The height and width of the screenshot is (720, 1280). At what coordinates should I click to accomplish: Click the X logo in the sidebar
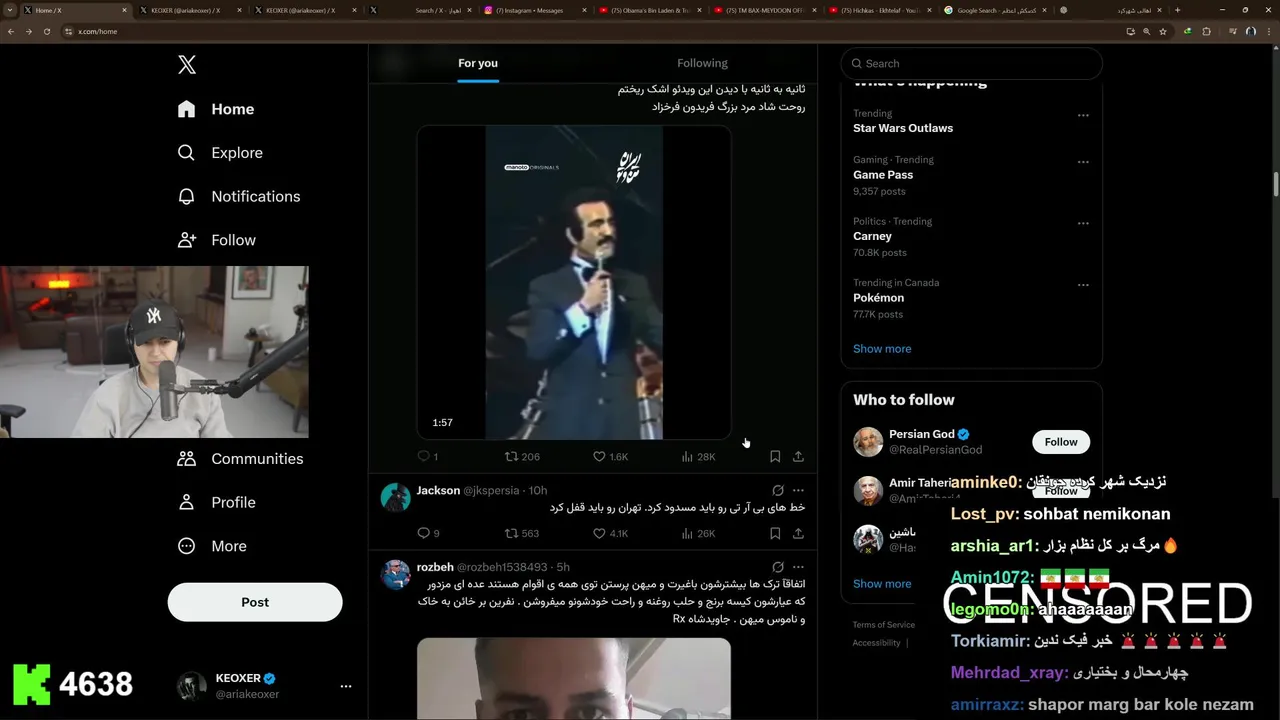pyautogui.click(x=187, y=65)
